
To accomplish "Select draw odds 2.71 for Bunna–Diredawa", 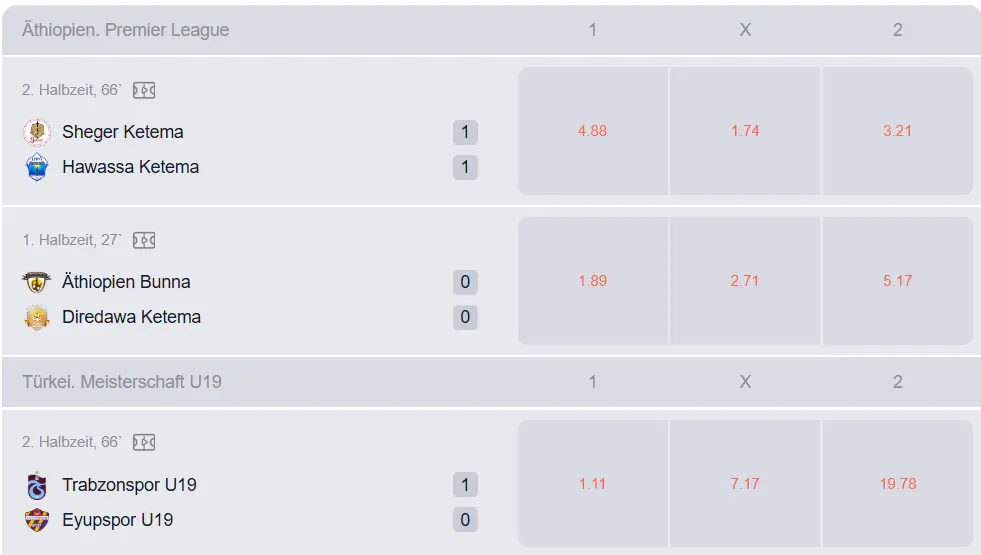I will pos(745,281).
